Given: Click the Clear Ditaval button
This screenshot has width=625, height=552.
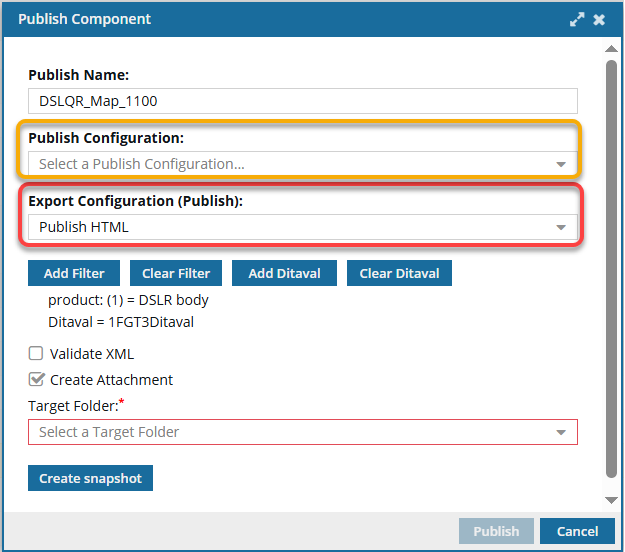Looking at the screenshot, I should pos(399,273).
